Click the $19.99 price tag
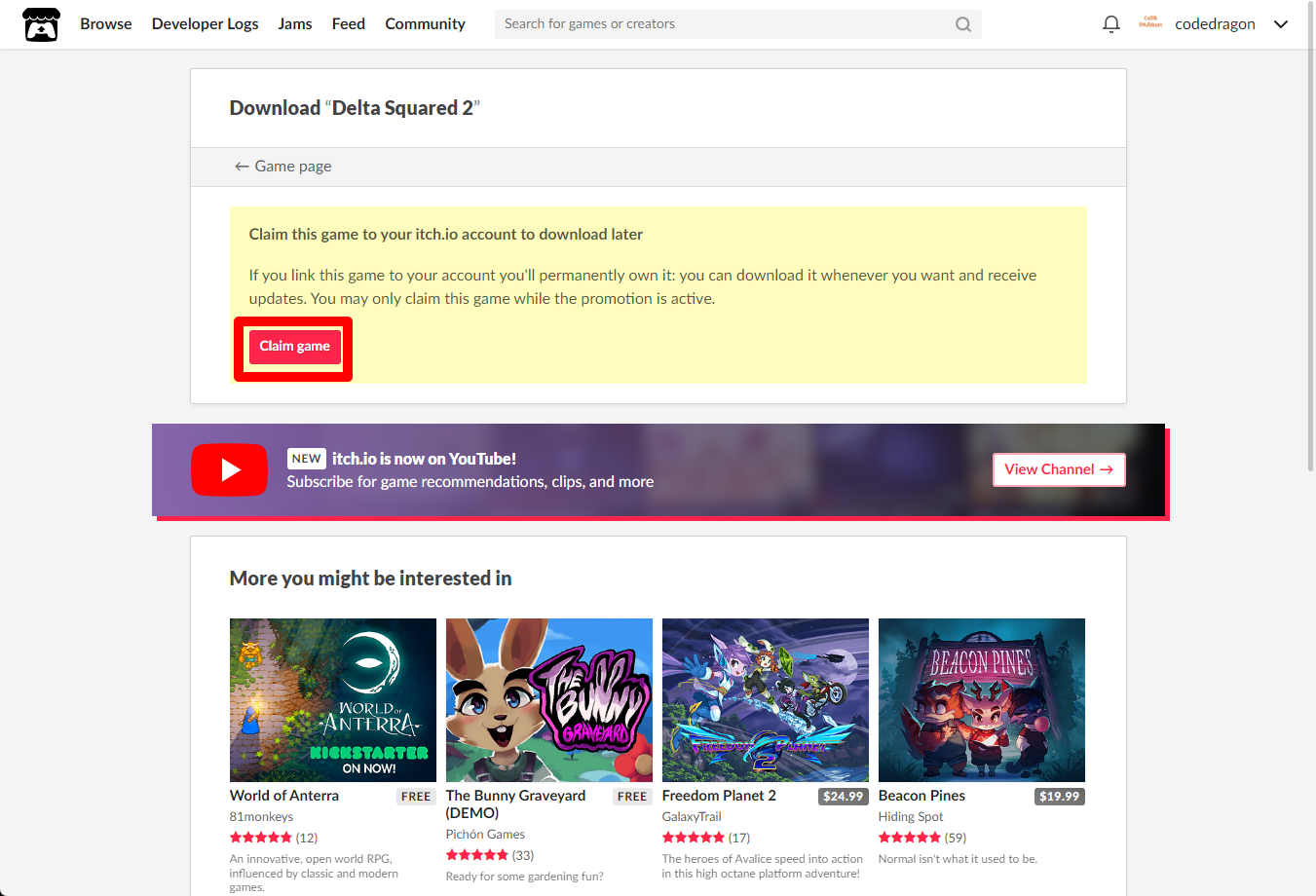 tap(1060, 797)
